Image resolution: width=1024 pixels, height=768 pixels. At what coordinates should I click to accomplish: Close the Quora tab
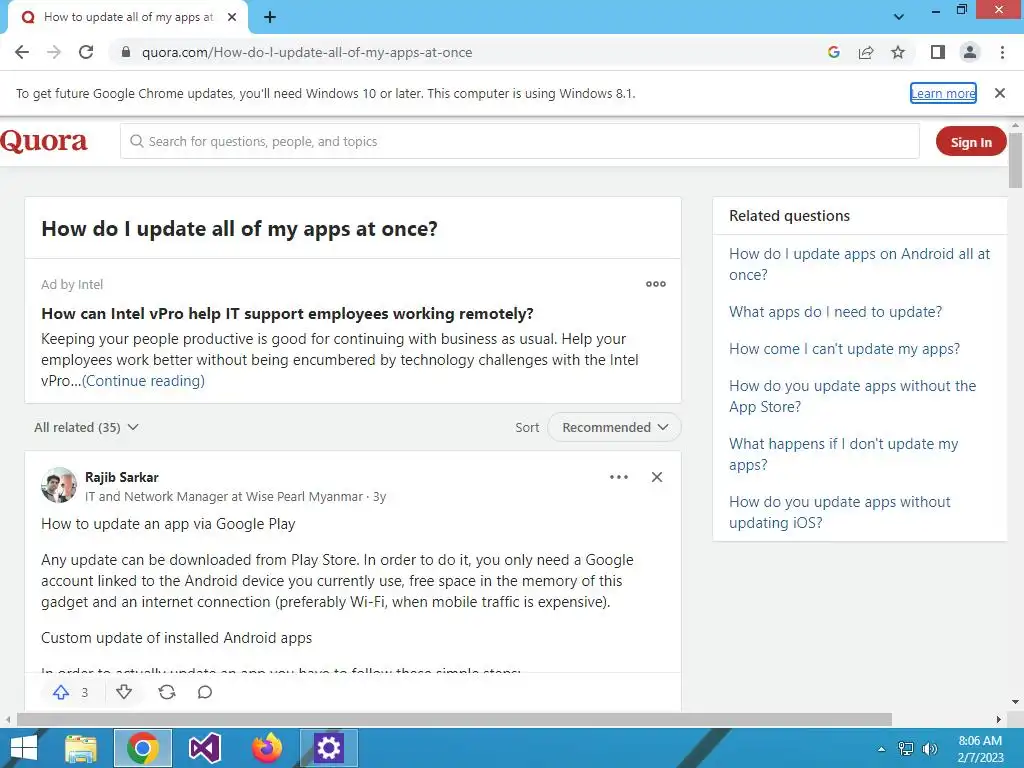(232, 18)
